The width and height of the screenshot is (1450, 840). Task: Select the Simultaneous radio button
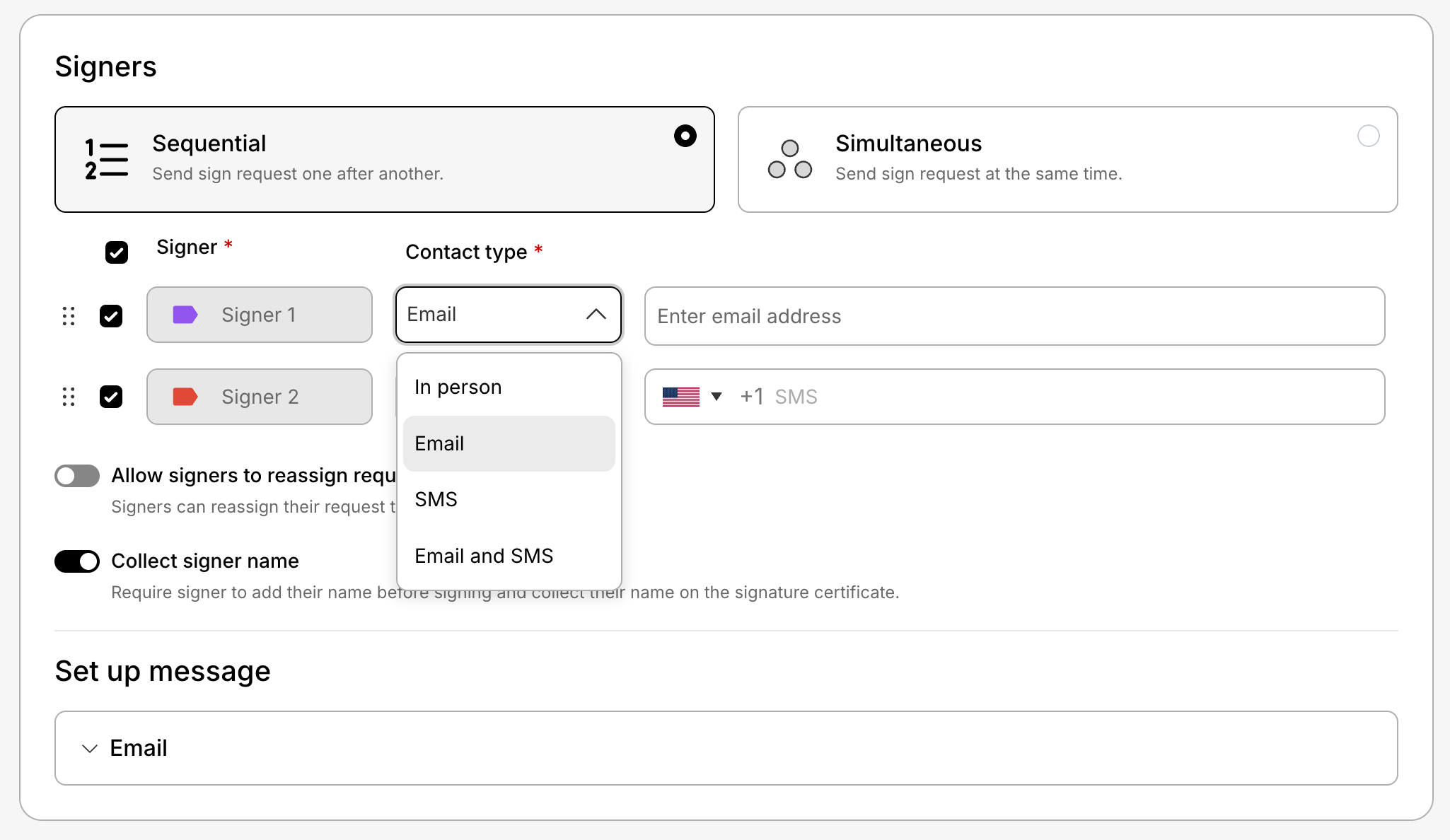pos(1368,136)
